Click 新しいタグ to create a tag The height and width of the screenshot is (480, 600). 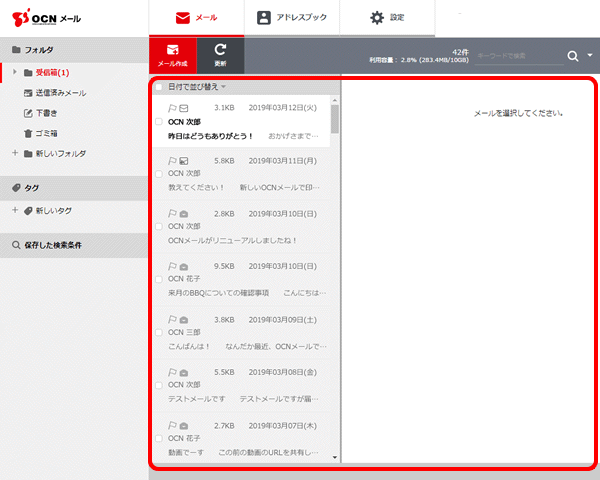54,211
